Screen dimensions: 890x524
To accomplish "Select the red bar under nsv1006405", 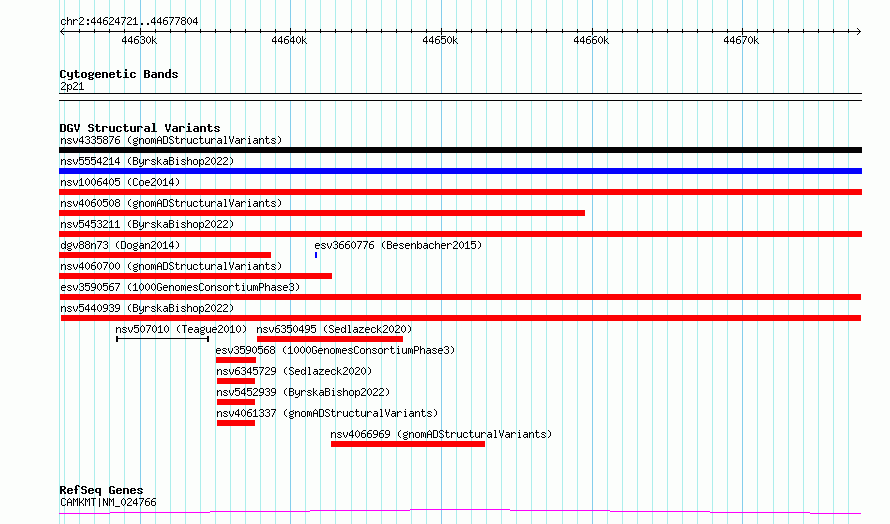I will [x=460, y=192].
